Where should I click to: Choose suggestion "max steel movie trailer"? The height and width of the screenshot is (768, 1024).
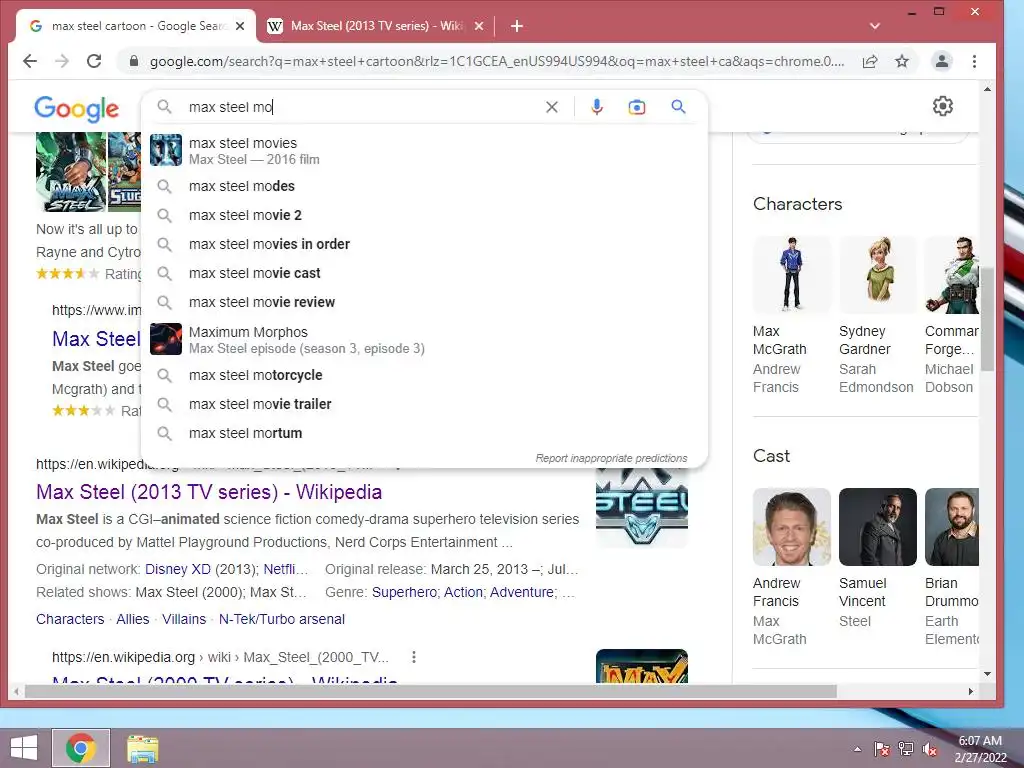click(x=424, y=404)
